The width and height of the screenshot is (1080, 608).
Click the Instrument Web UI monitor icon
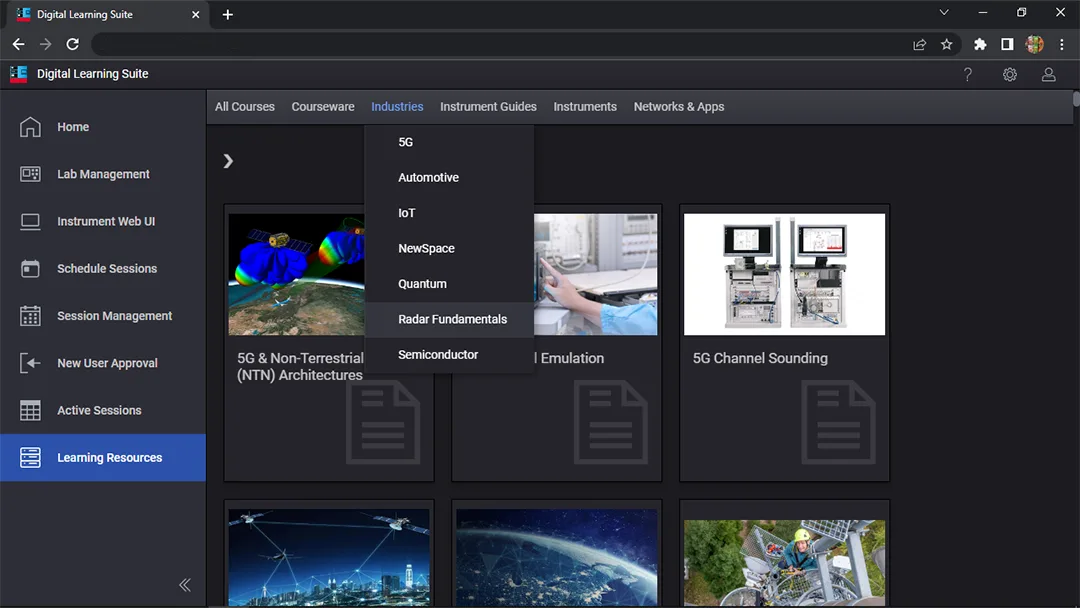30,222
